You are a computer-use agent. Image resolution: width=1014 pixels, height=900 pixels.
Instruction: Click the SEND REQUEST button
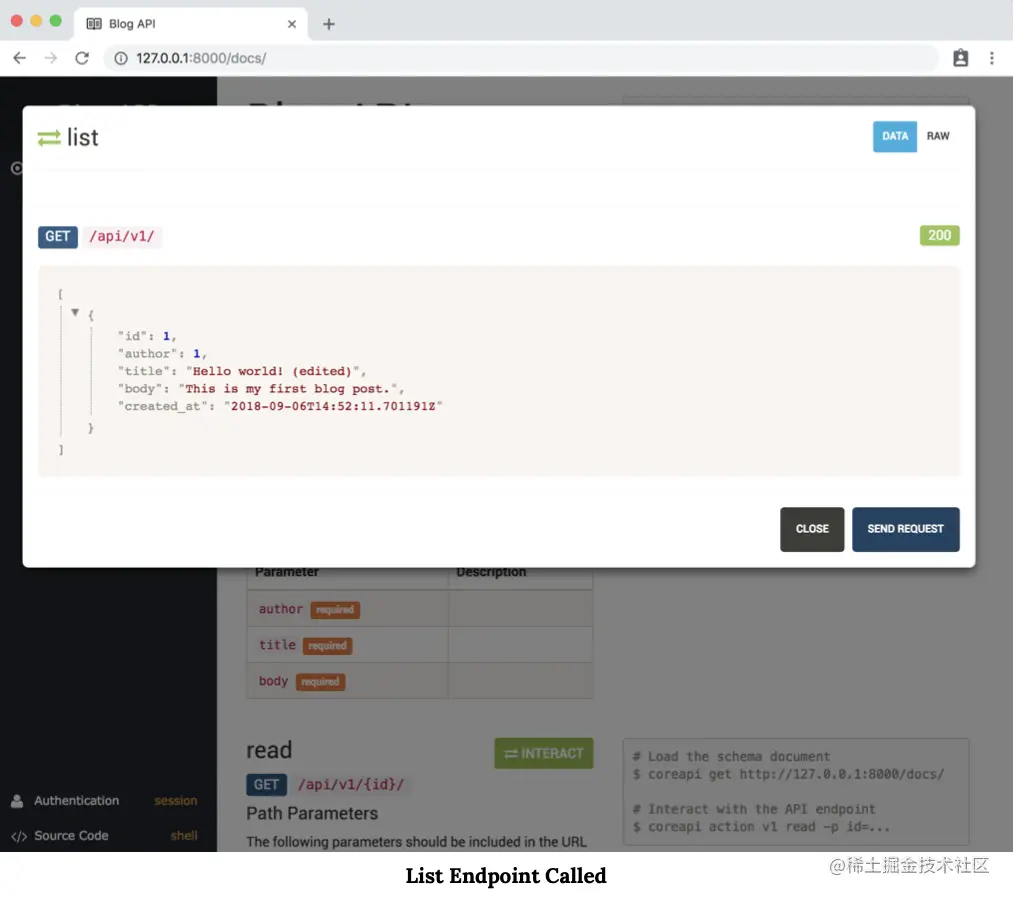(x=905, y=529)
